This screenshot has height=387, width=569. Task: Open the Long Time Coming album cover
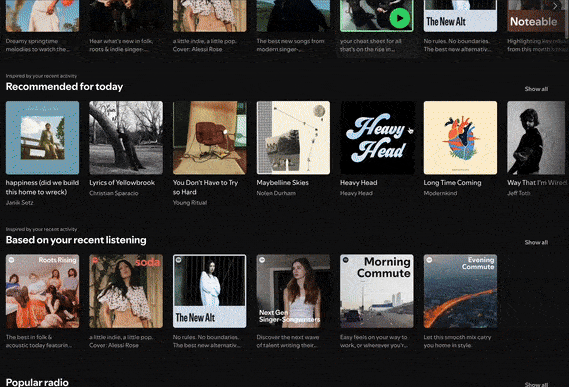[460, 138]
